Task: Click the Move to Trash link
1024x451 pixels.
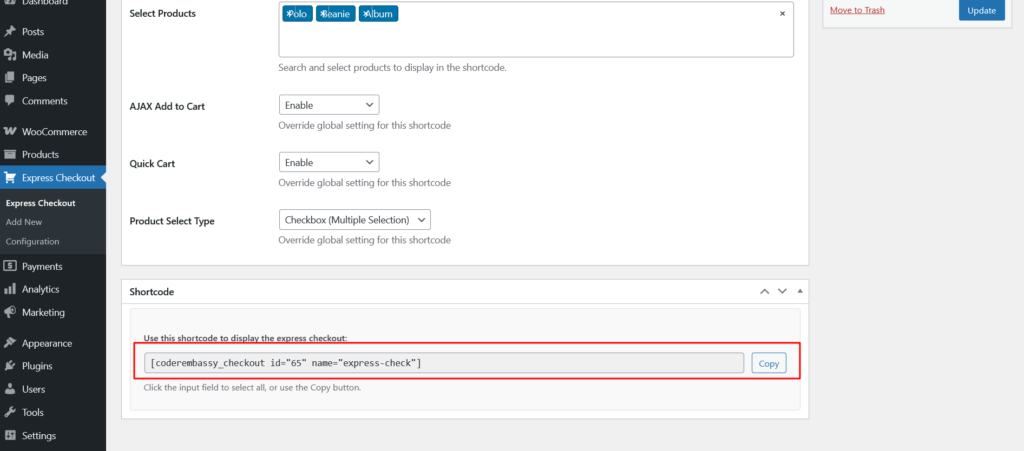Action: pyautogui.click(x=857, y=10)
